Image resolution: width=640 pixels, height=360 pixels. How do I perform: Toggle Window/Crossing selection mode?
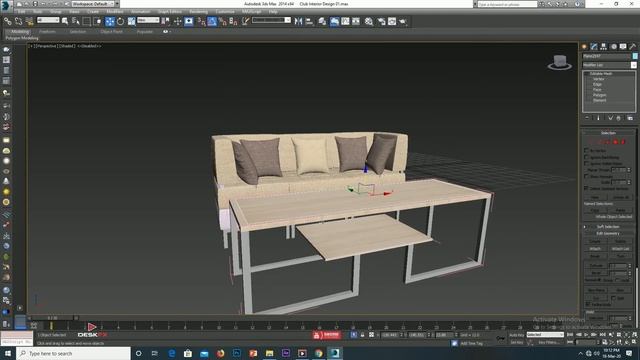[x=98, y=21]
